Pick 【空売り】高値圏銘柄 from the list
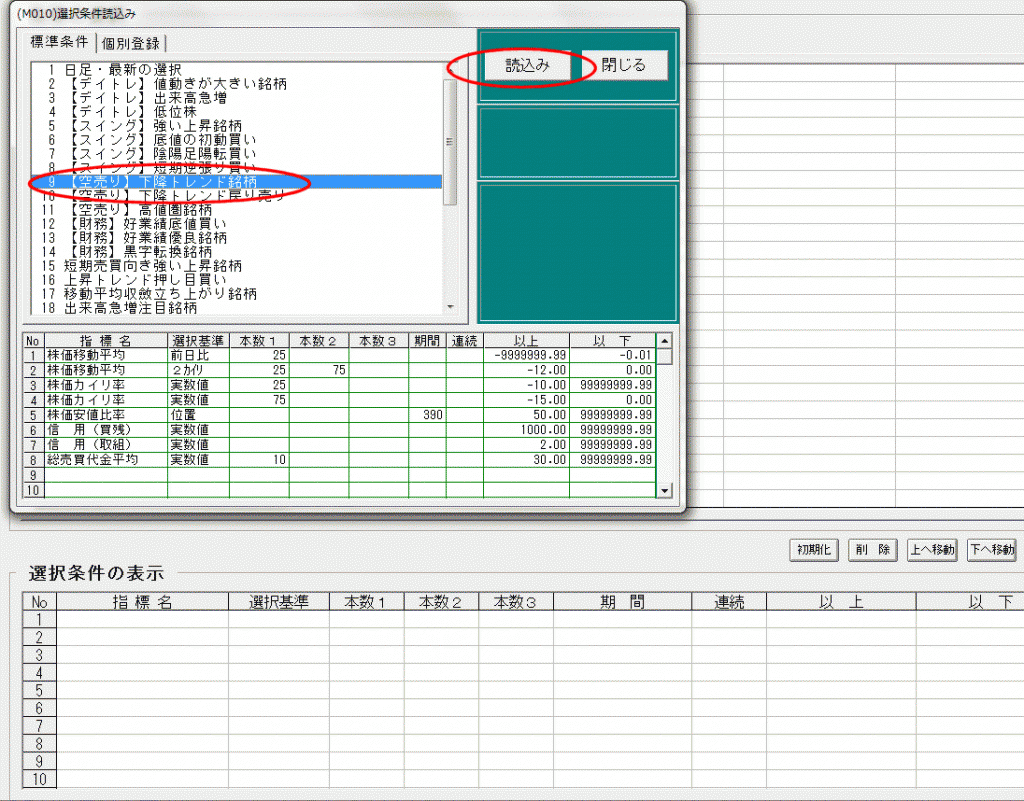Image resolution: width=1024 pixels, height=801 pixels. (x=142, y=210)
